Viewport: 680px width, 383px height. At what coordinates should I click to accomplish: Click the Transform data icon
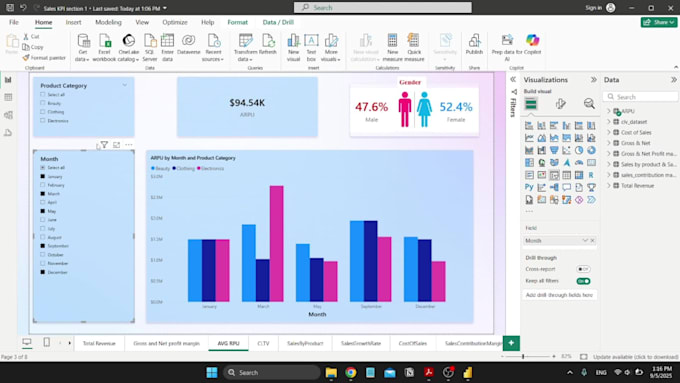click(x=245, y=41)
